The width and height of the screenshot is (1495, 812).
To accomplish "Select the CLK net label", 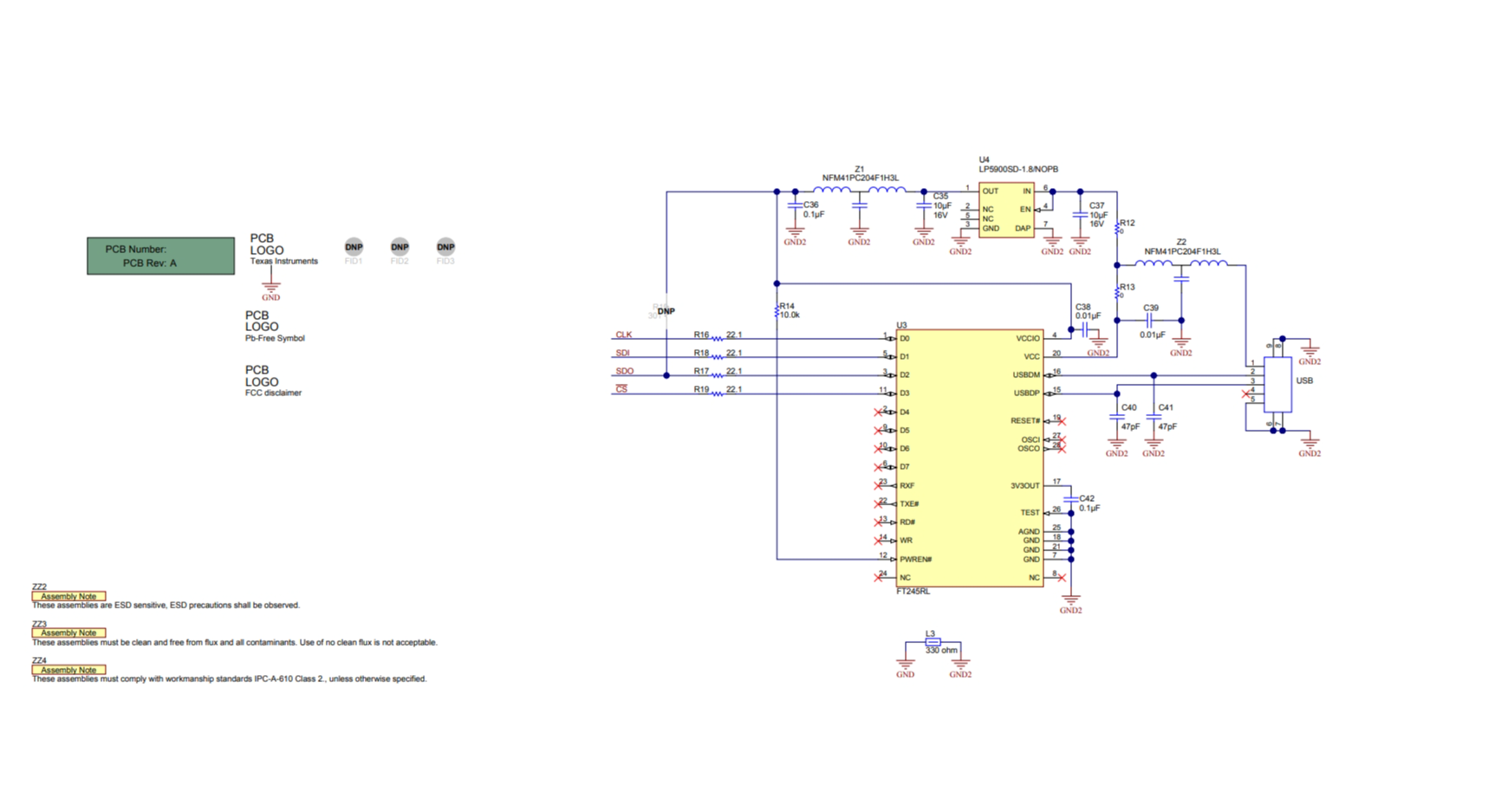I will click(x=623, y=335).
